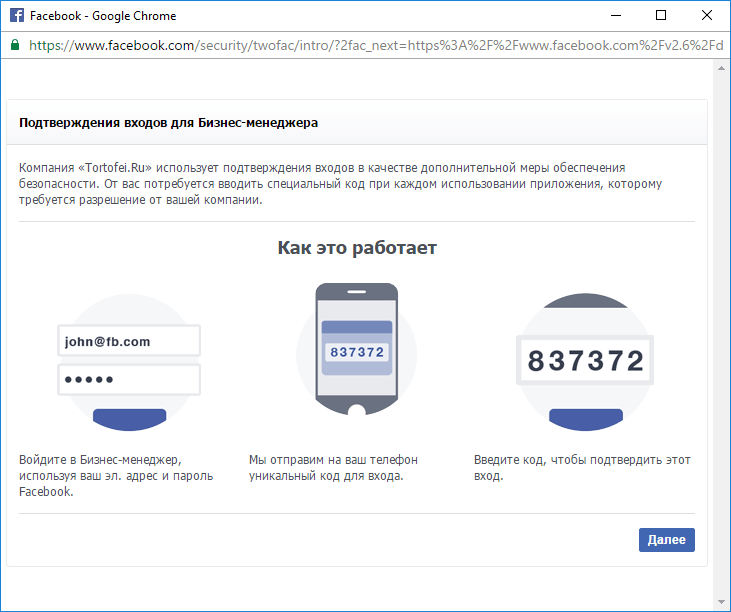Click the 'Подтверждения входов для Бизнес-менеджера' dialog header
The height and width of the screenshot is (612, 731).
(169, 123)
